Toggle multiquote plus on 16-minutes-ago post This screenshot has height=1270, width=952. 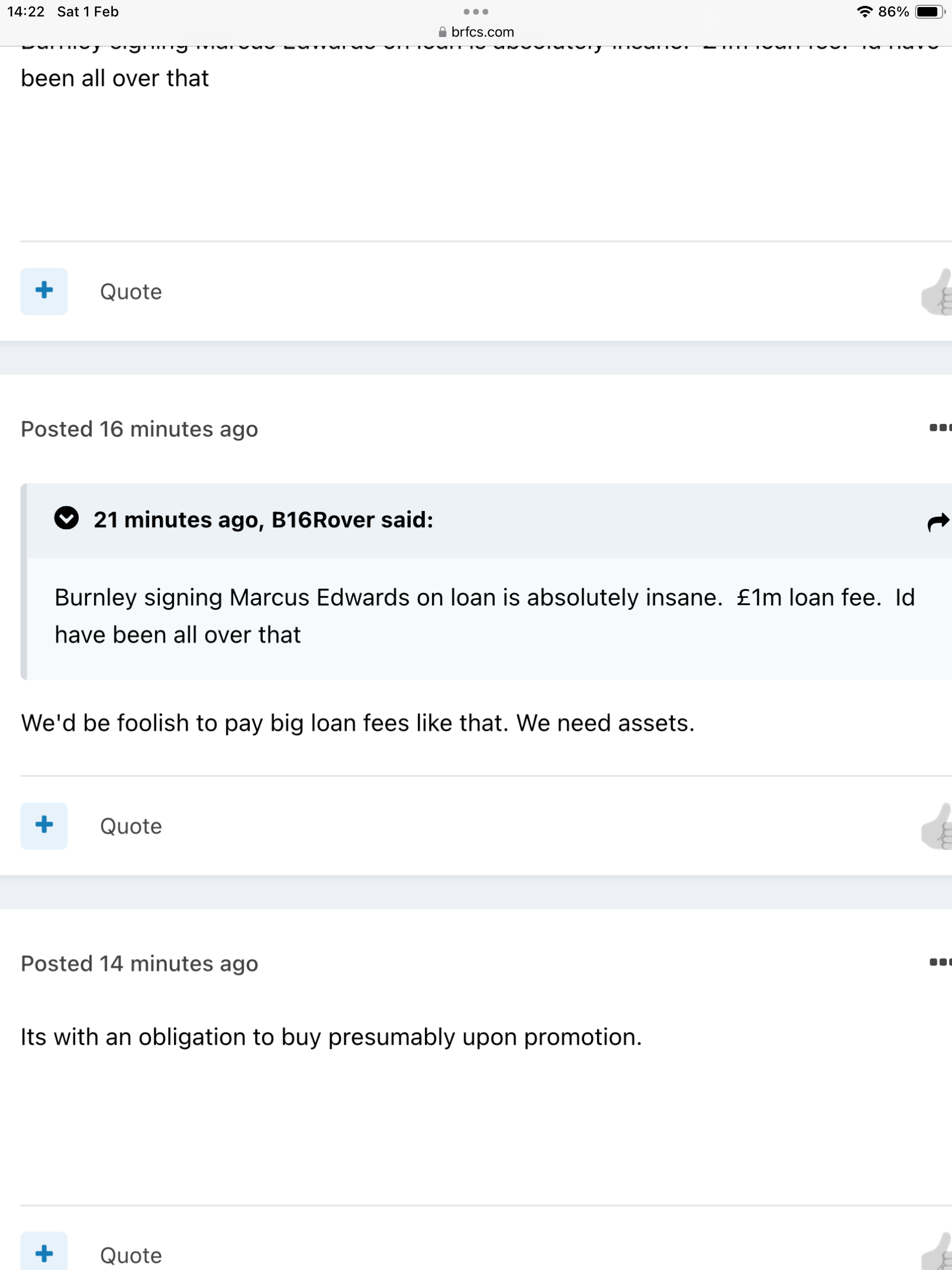(x=44, y=825)
